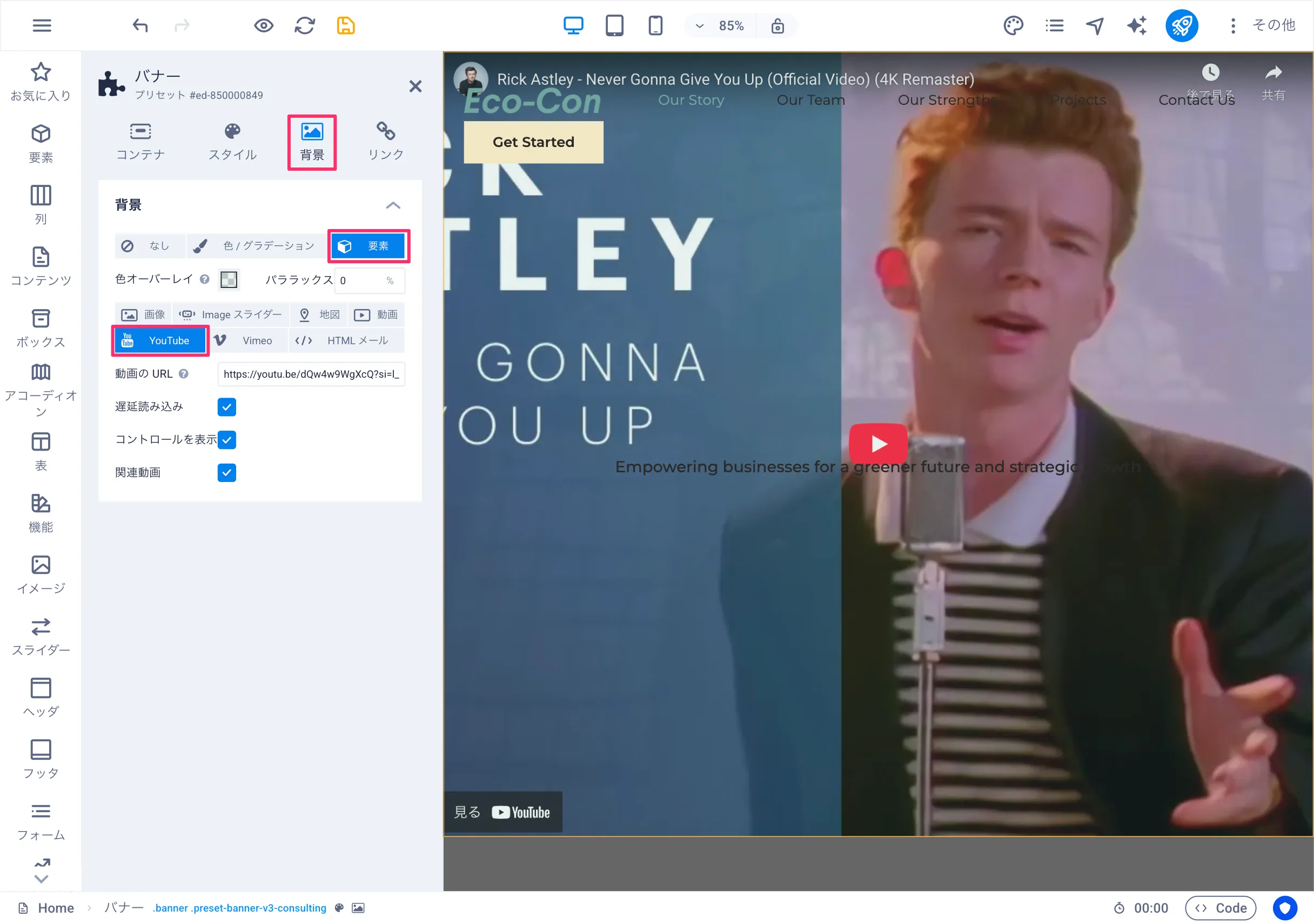The width and height of the screenshot is (1314, 924).
Task: Open the 色オーバーレイ color swatch
Action: pyautogui.click(x=229, y=279)
